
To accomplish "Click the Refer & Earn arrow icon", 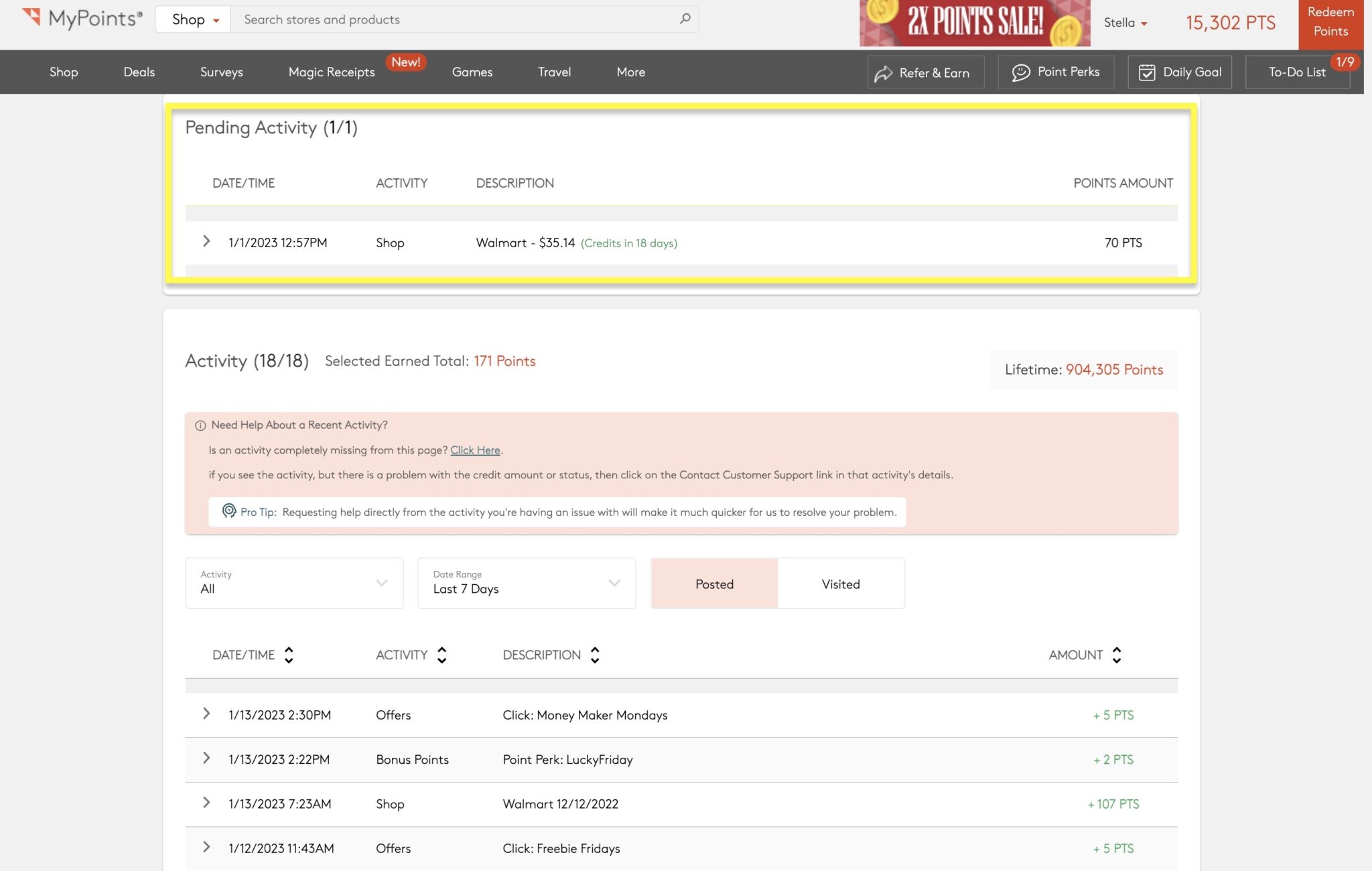I will tap(883, 73).
